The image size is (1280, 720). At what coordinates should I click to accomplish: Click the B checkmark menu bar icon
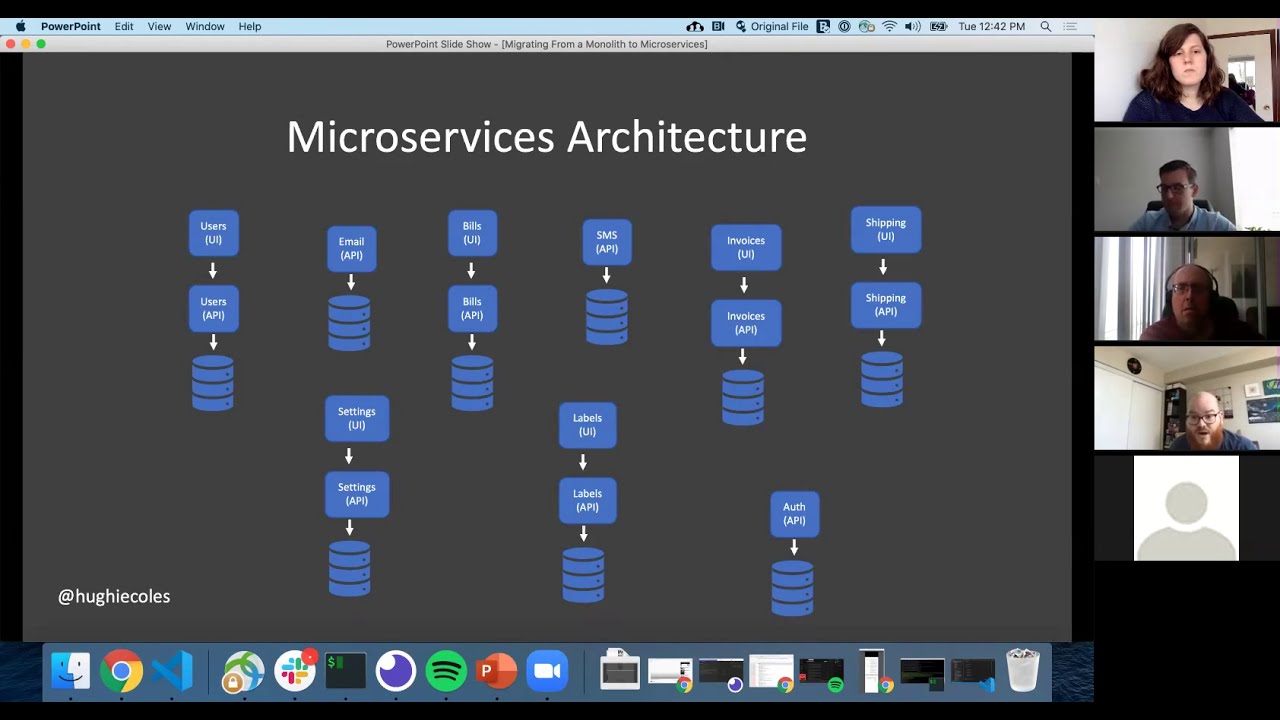click(823, 26)
